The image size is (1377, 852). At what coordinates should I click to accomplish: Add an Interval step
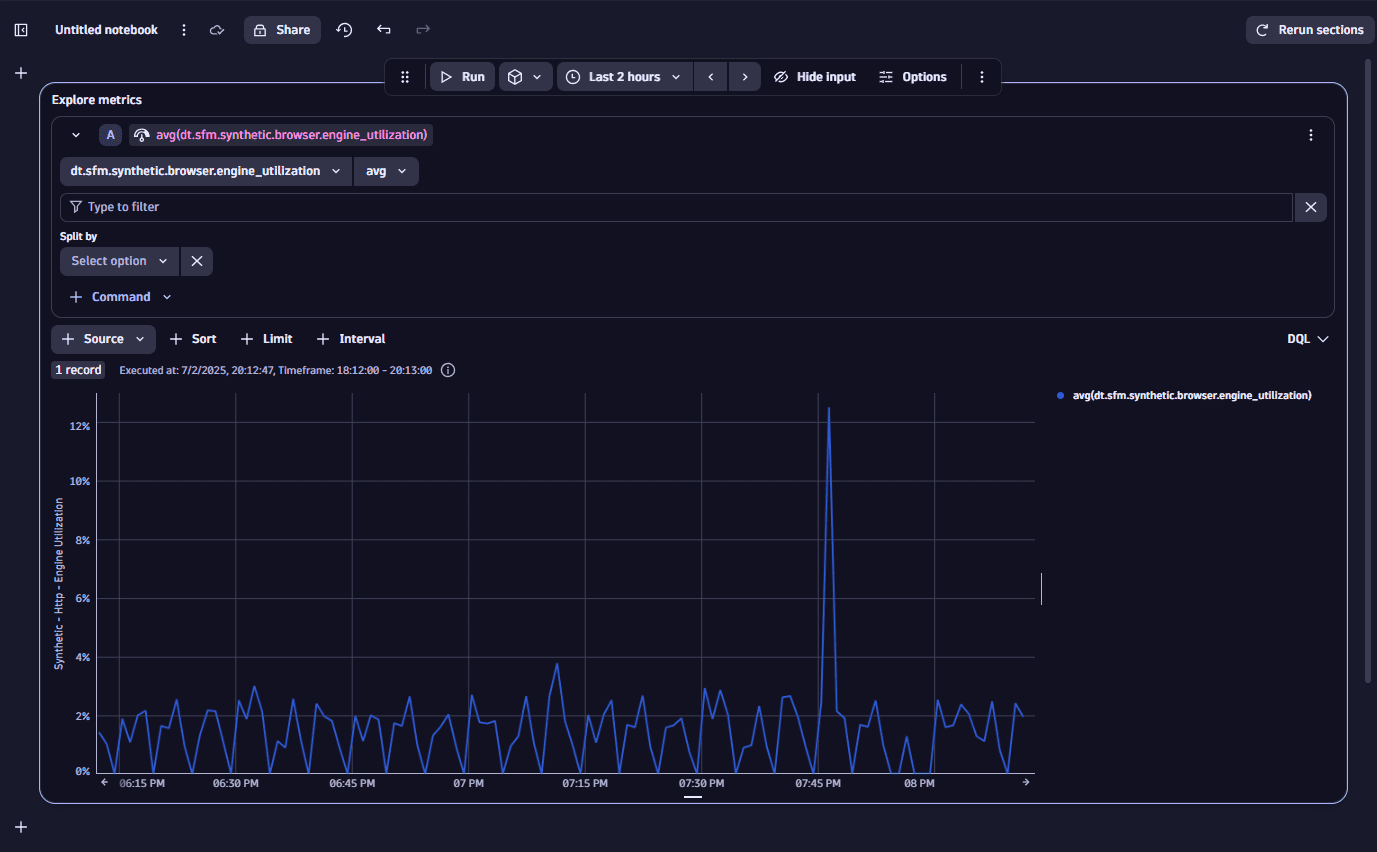[x=351, y=339]
